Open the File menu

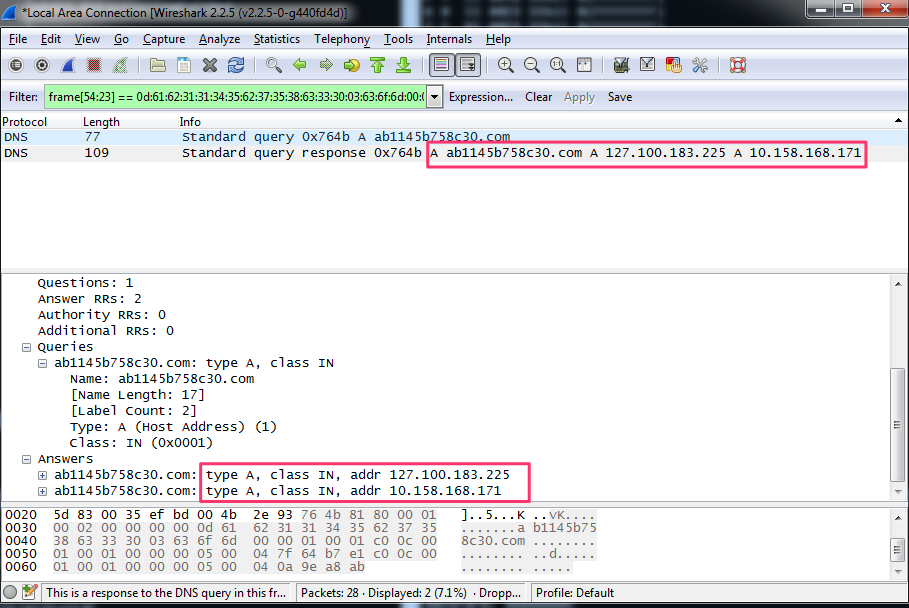(18, 39)
